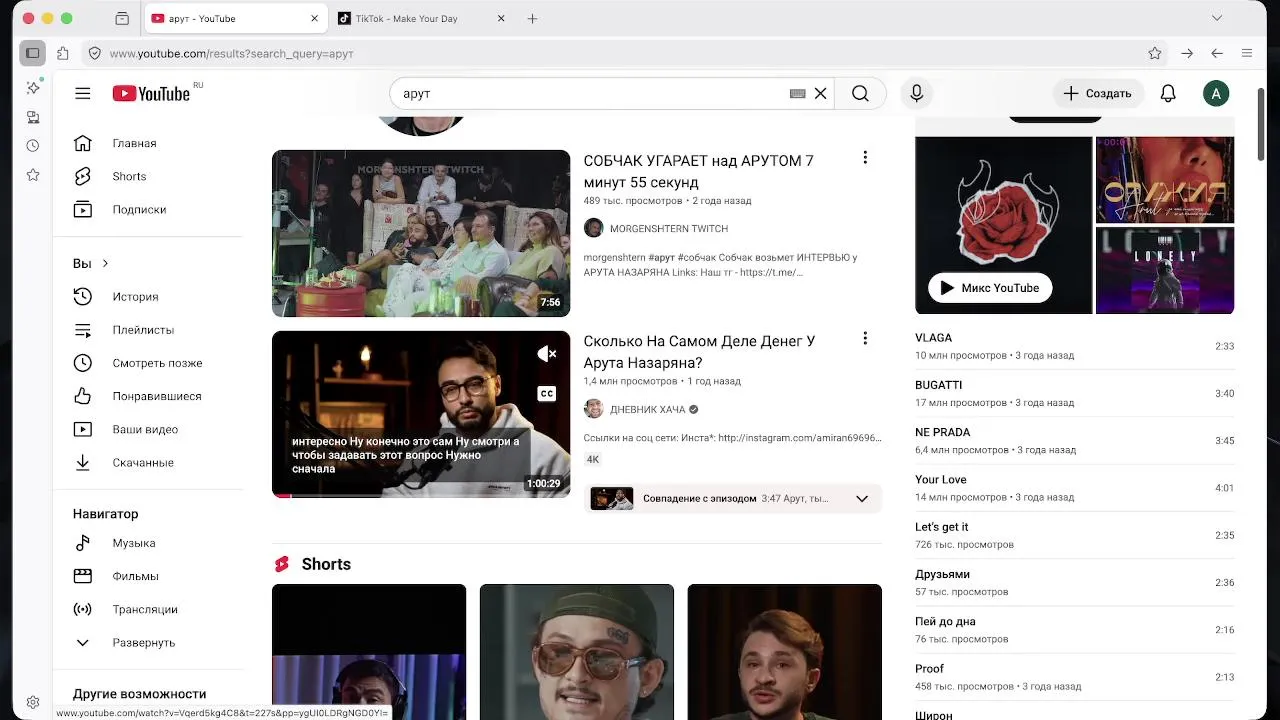The image size is (1280, 720).
Task: Click the СОБЧАК УГАРАЕТ video title
Action: click(698, 171)
